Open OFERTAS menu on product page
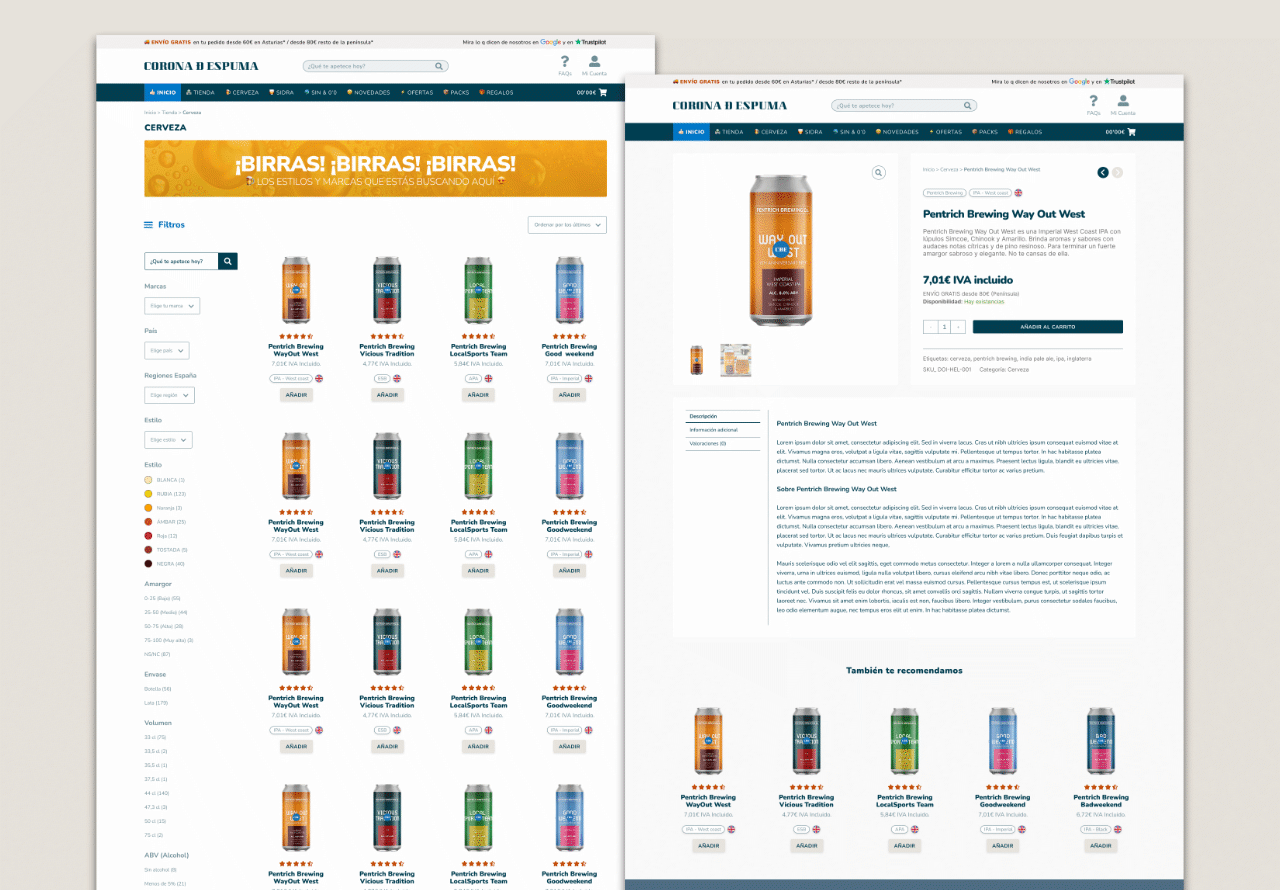The image size is (1280, 890). tap(945, 131)
